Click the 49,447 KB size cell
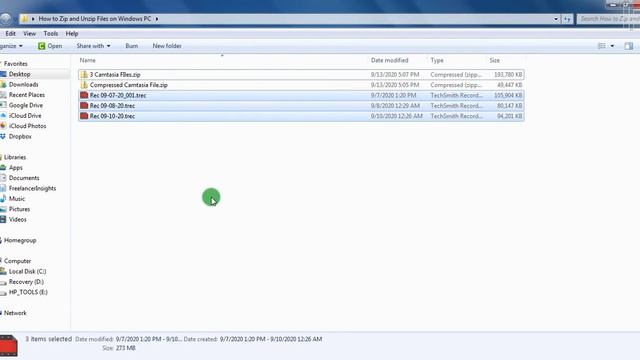The width and height of the screenshot is (640, 360). click(x=509, y=85)
